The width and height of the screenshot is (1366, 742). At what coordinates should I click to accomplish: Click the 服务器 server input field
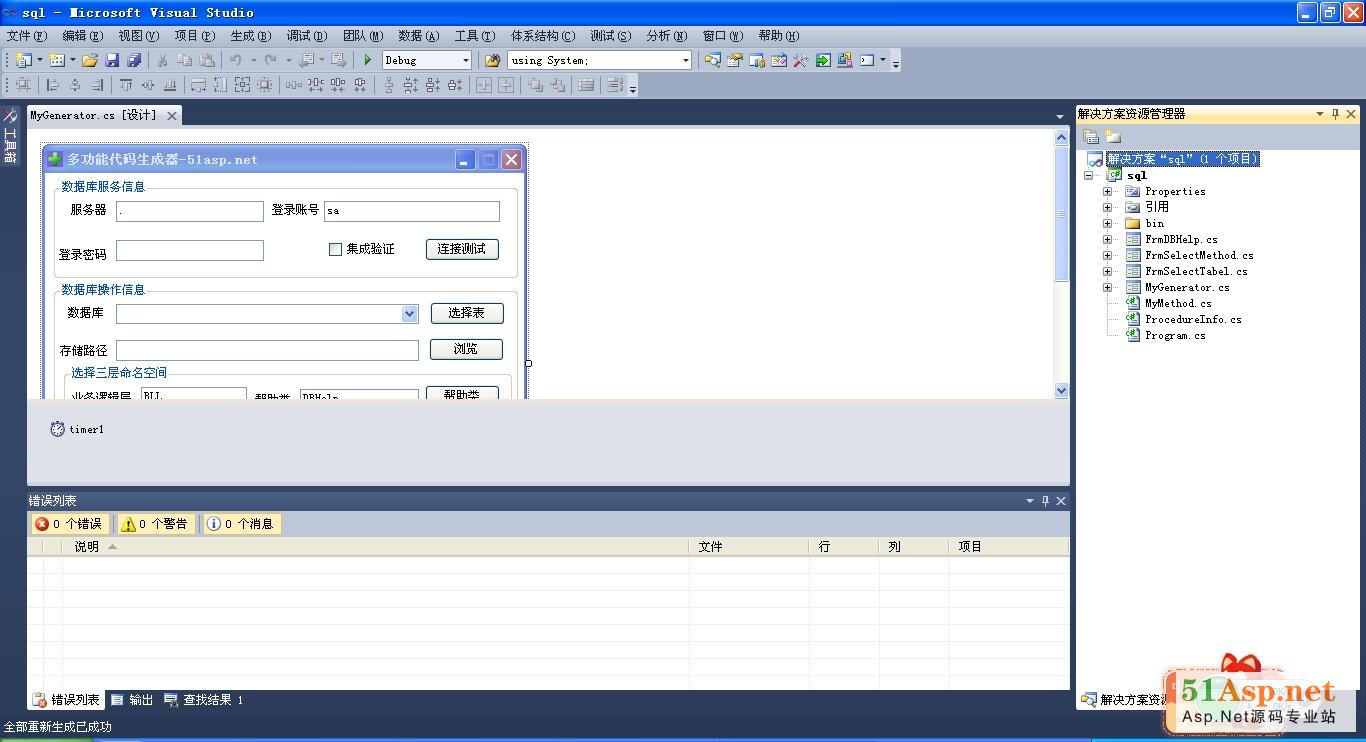click(x=190, y=211)
